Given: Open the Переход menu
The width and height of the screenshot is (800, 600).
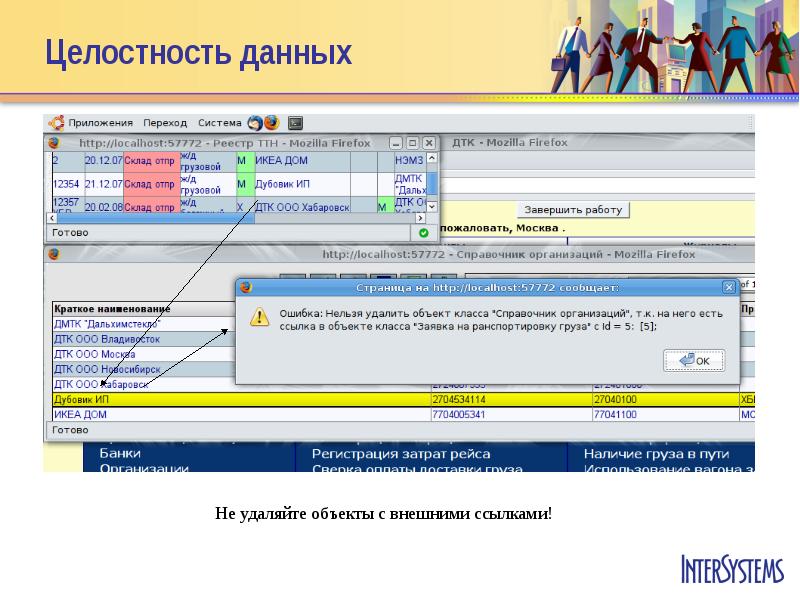Looking at the screenshot, I should [x=165, y=123].
